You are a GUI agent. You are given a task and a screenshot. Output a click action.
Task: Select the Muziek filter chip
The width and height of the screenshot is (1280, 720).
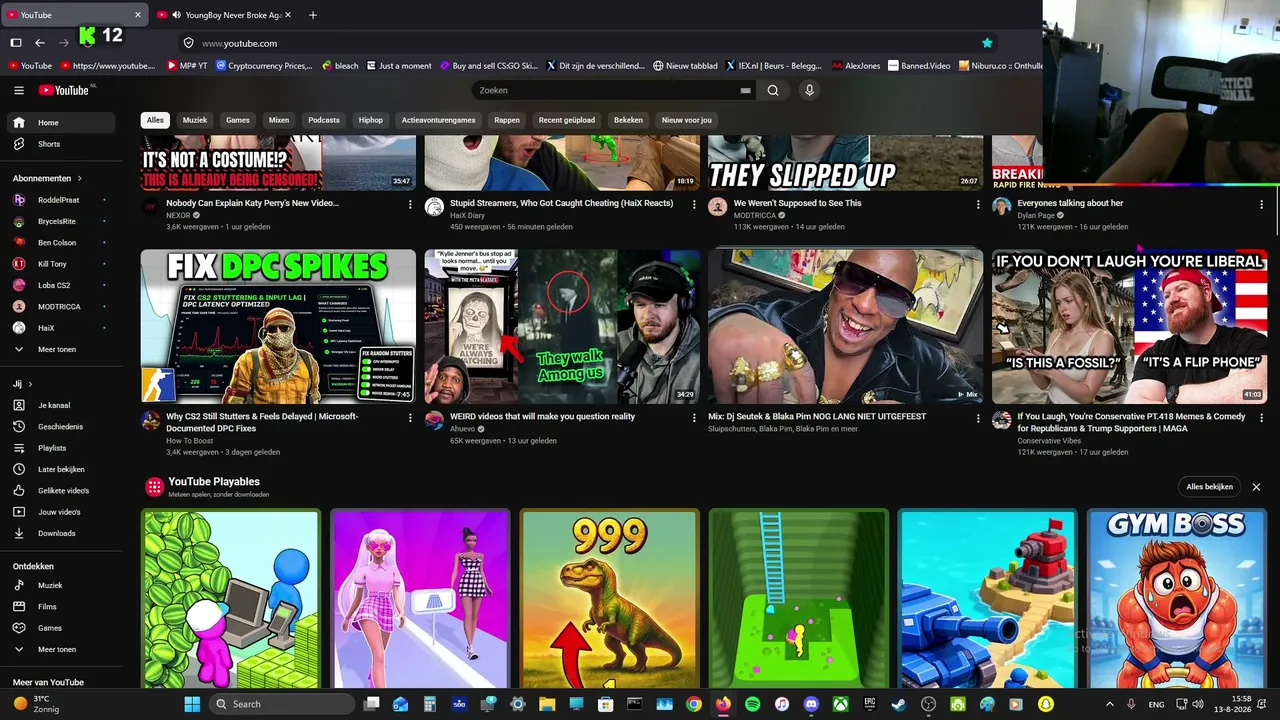(195, 120)
